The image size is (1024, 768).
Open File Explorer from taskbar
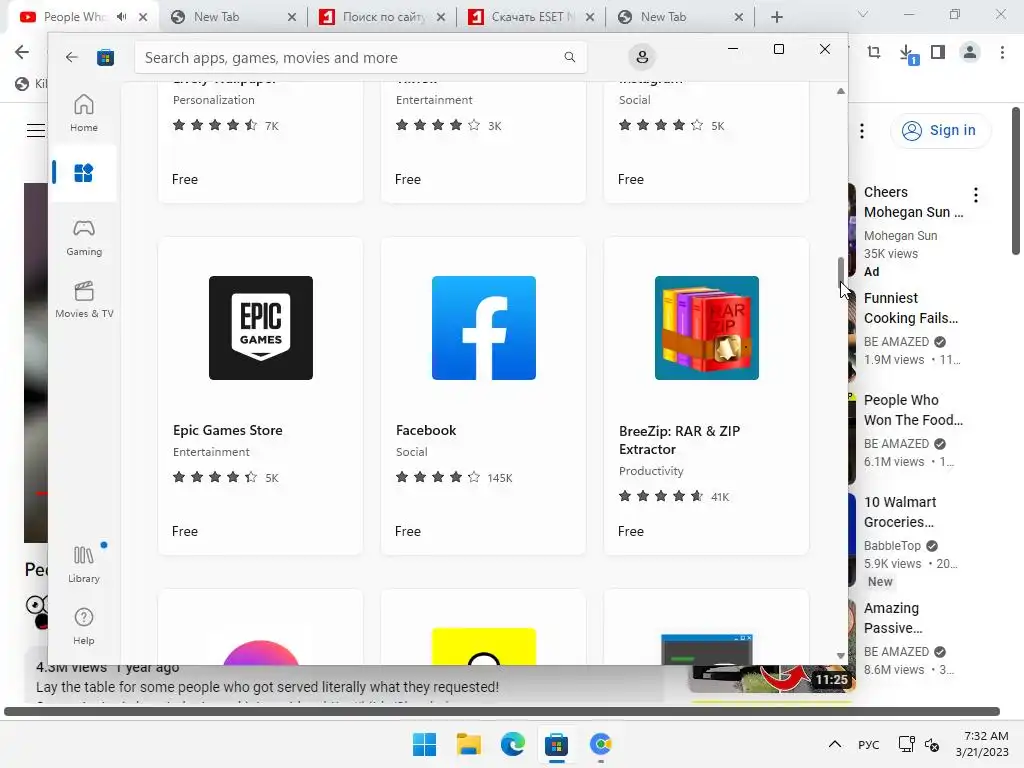468,744
